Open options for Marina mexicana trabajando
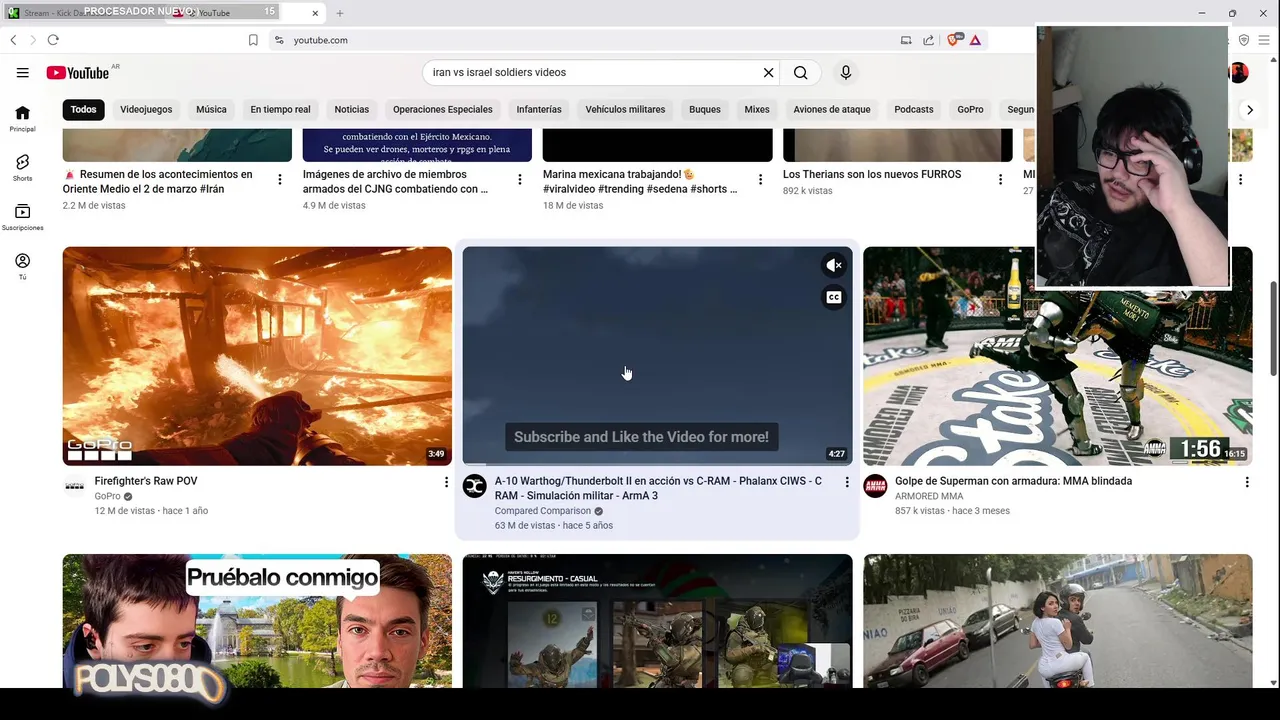Image resolution: width=1280 pixels, height=720 pixels. tap(760, 179)
